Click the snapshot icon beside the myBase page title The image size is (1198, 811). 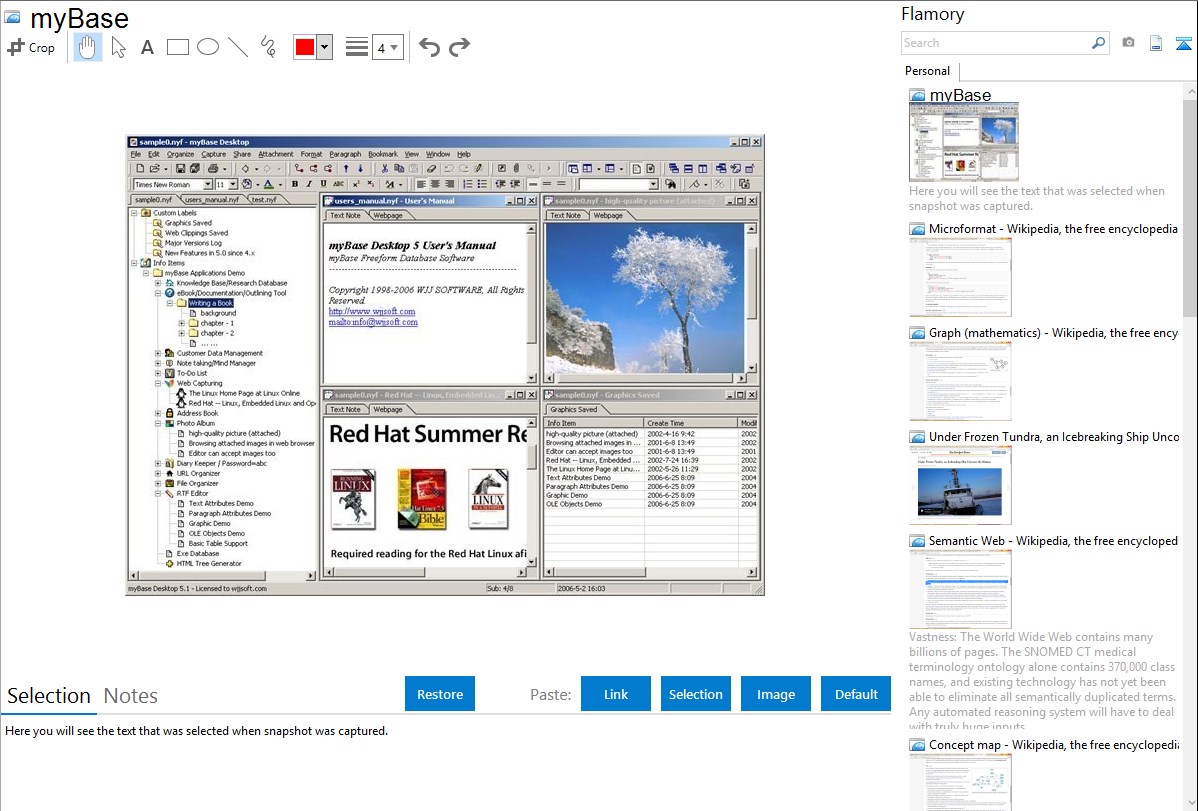tap(12, 18)
